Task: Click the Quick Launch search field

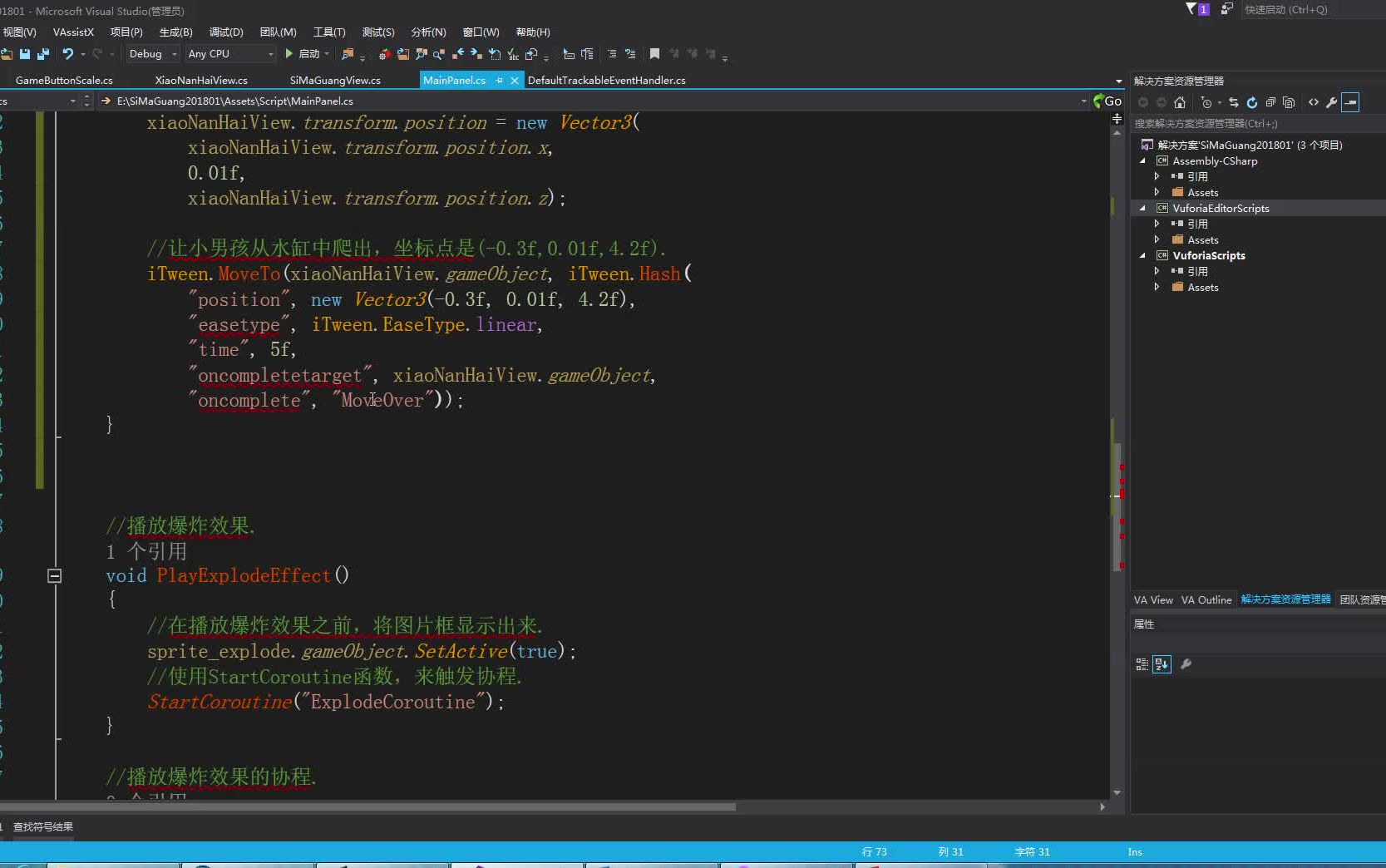Action: tap(1312, 10)
